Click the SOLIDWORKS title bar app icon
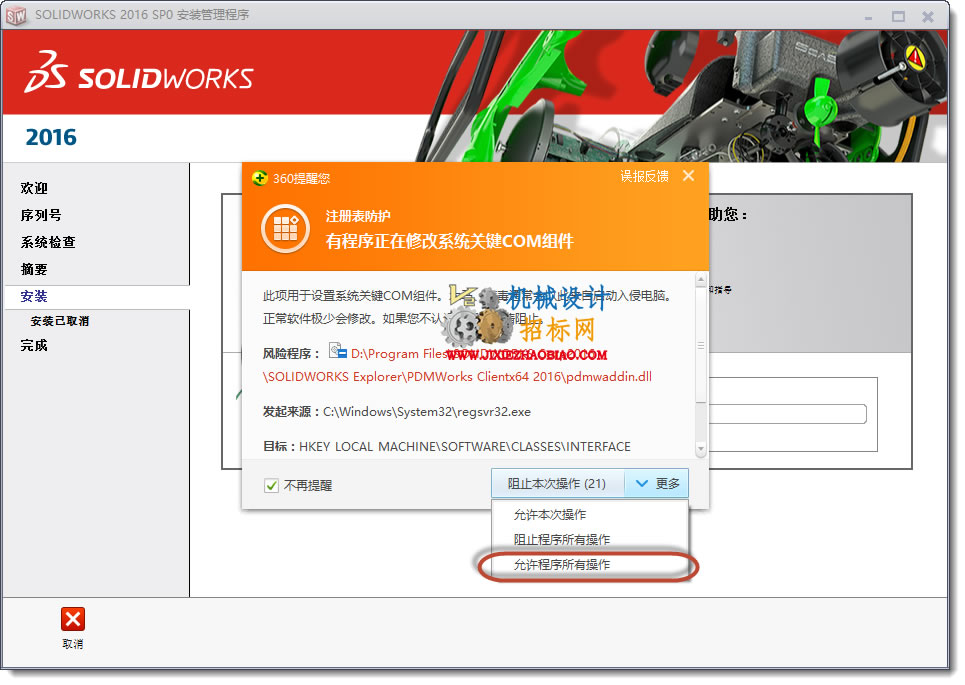Screen dimensions: 965x685 [x=17, y=15]
